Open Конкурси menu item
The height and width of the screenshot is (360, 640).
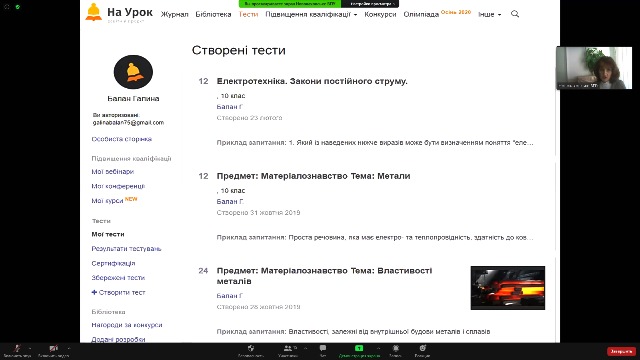point(380,14)
